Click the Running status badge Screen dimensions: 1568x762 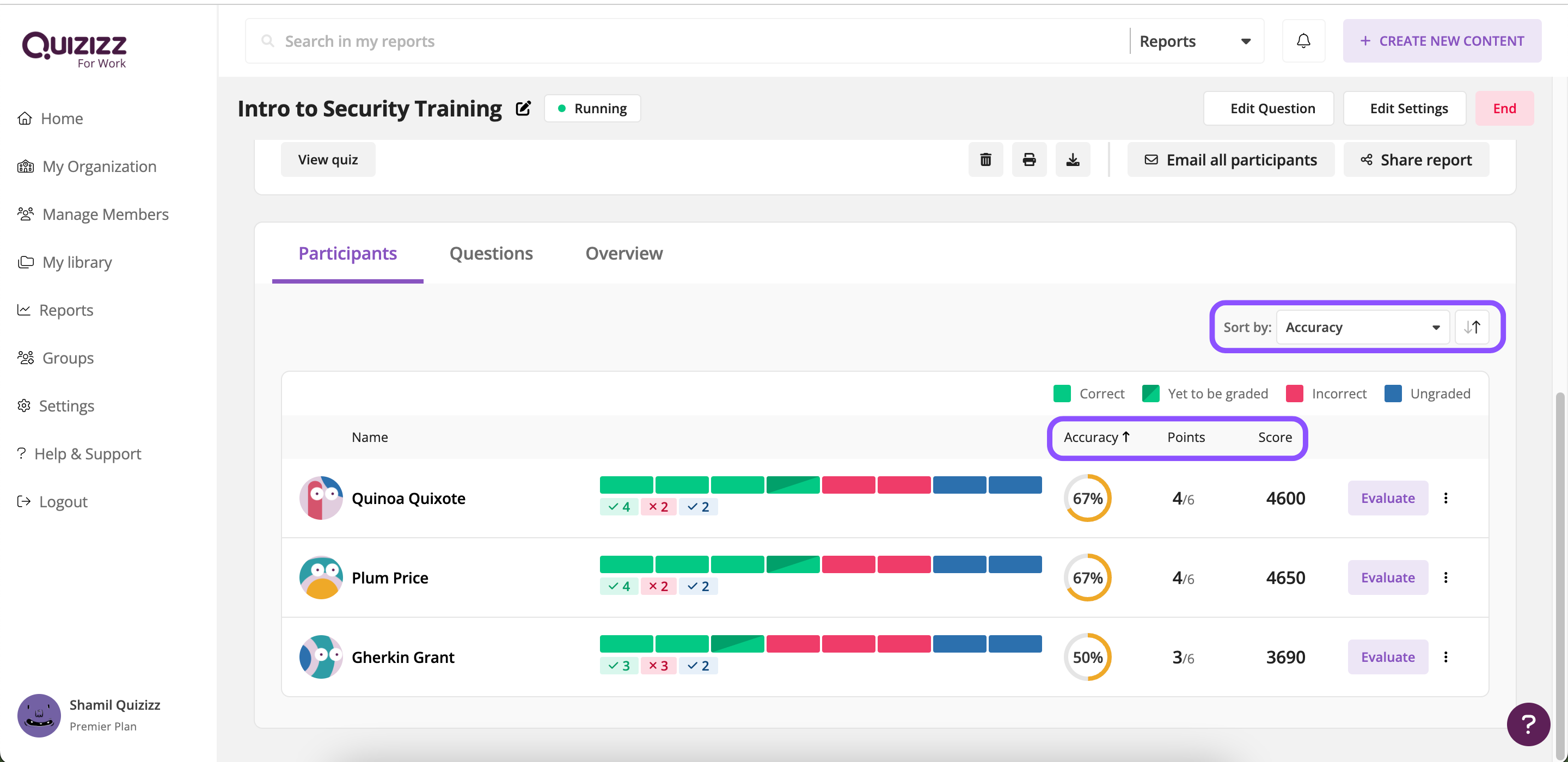coord(592,108)
